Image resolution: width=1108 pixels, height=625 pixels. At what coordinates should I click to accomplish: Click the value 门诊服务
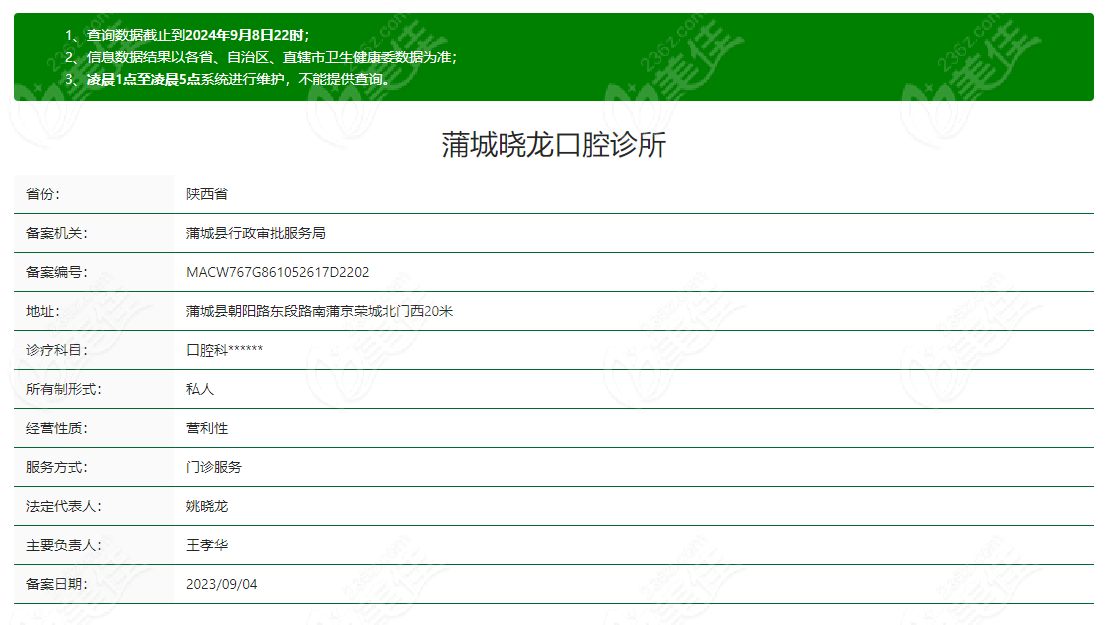[214, 467]
